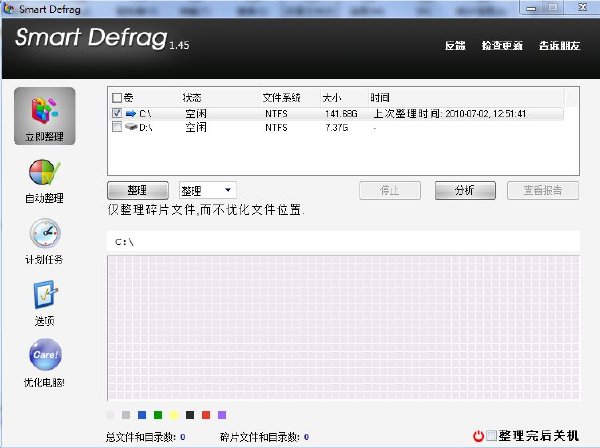Close the Smart Defrag window
This screenshot has width=600, height=448.
point(582,7)
